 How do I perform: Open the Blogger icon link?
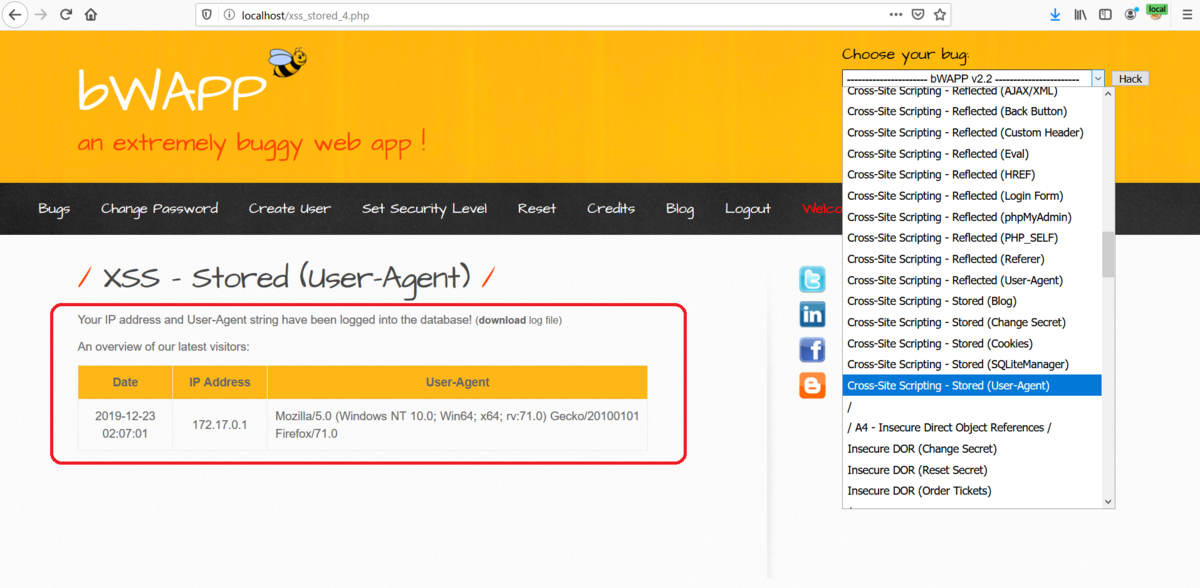click(812, 385)
